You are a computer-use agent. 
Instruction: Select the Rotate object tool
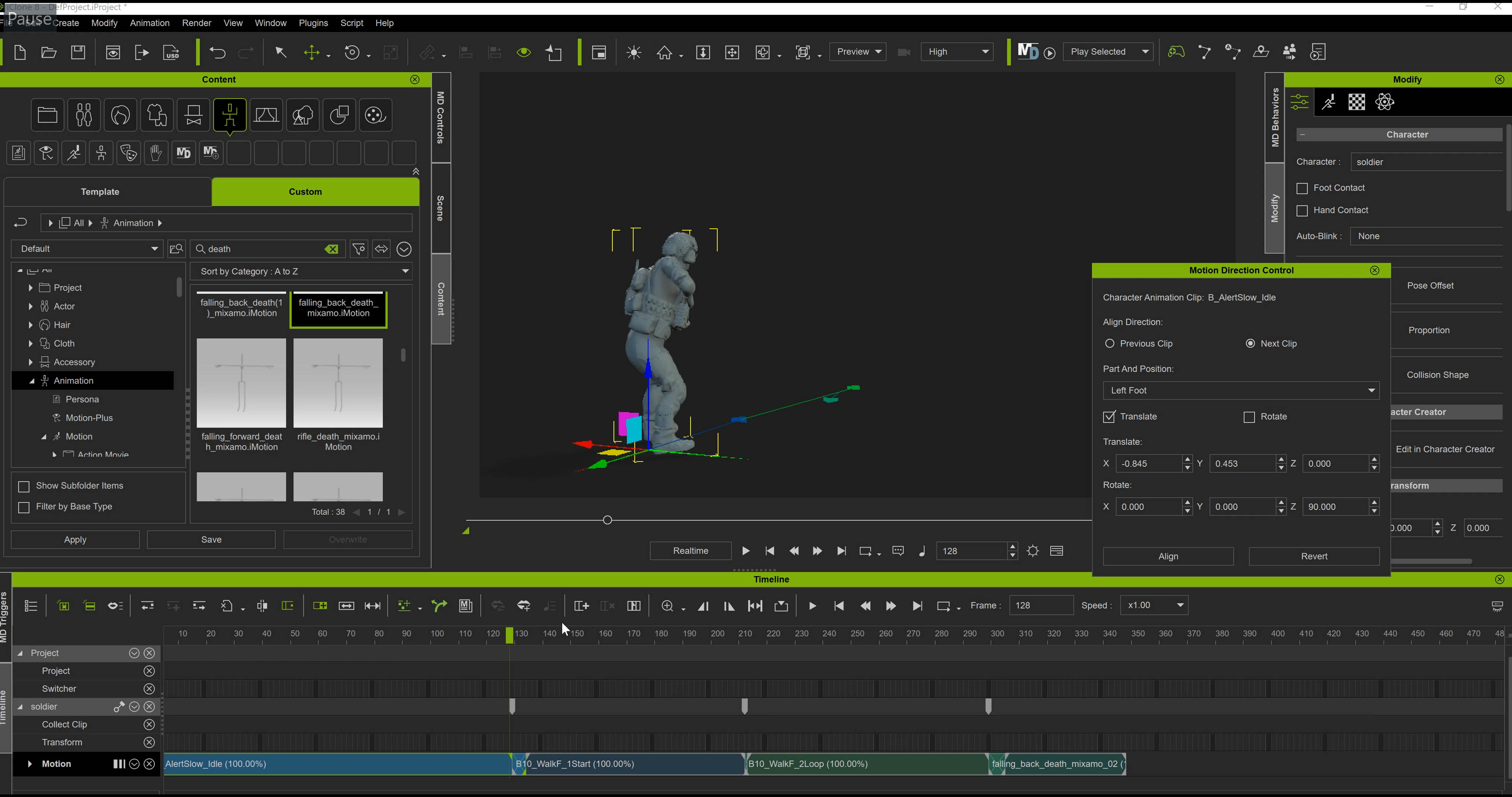click(351, 53)
